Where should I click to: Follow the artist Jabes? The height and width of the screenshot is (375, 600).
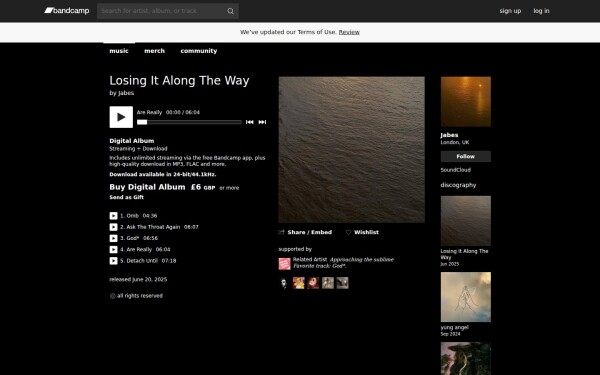coord(466,157)
